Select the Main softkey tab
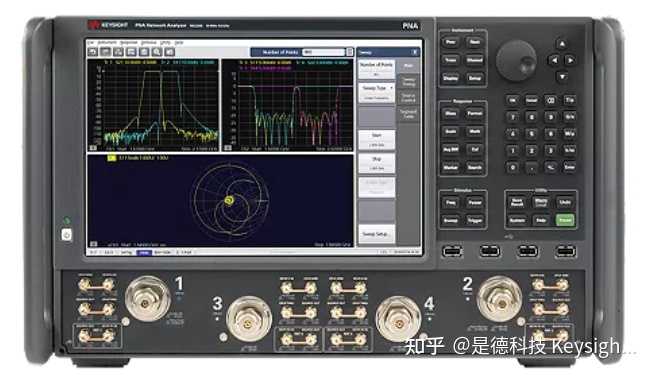 pos(408,66)
